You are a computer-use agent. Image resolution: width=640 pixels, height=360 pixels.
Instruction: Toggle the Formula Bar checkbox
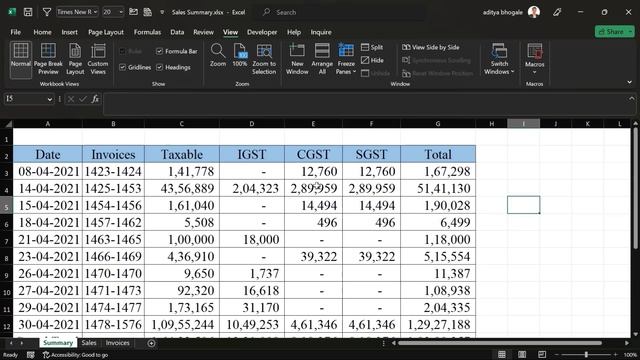(160, 51)
